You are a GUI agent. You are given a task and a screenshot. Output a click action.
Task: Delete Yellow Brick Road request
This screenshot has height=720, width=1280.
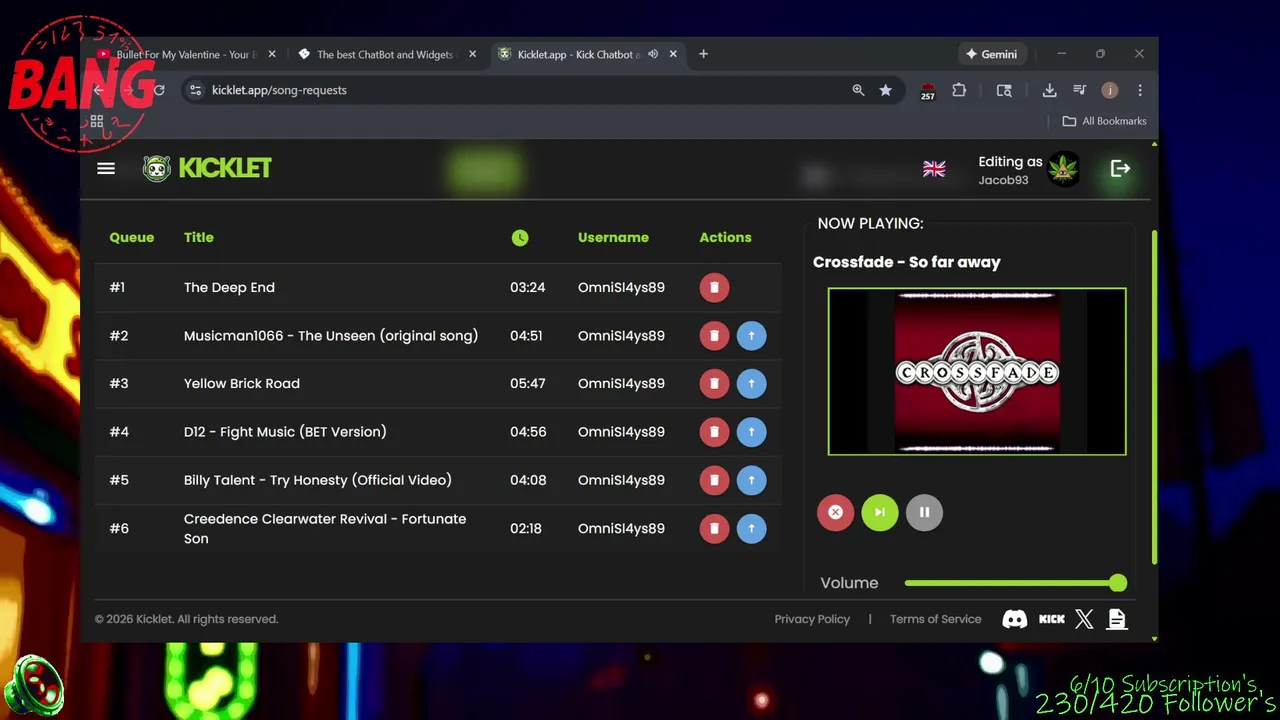coord(714,384)
